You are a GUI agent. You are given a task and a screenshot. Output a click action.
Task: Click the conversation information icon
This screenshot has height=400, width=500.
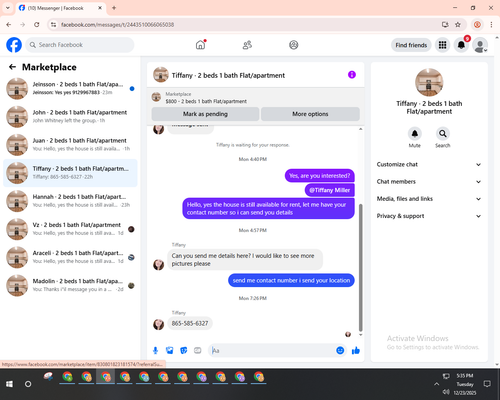352,75
